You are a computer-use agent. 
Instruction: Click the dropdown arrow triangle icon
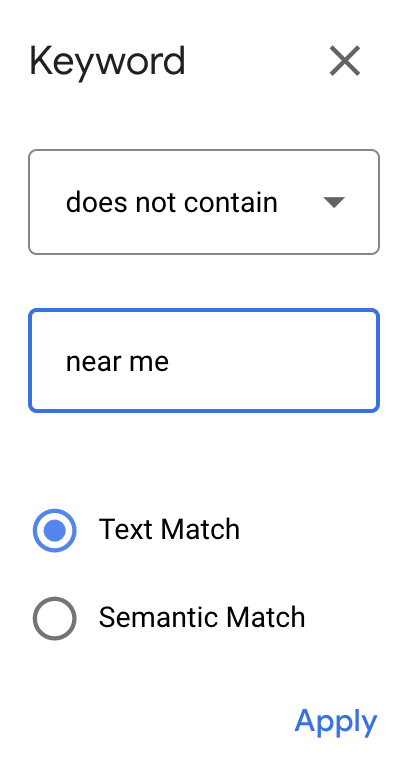[334, 202]
